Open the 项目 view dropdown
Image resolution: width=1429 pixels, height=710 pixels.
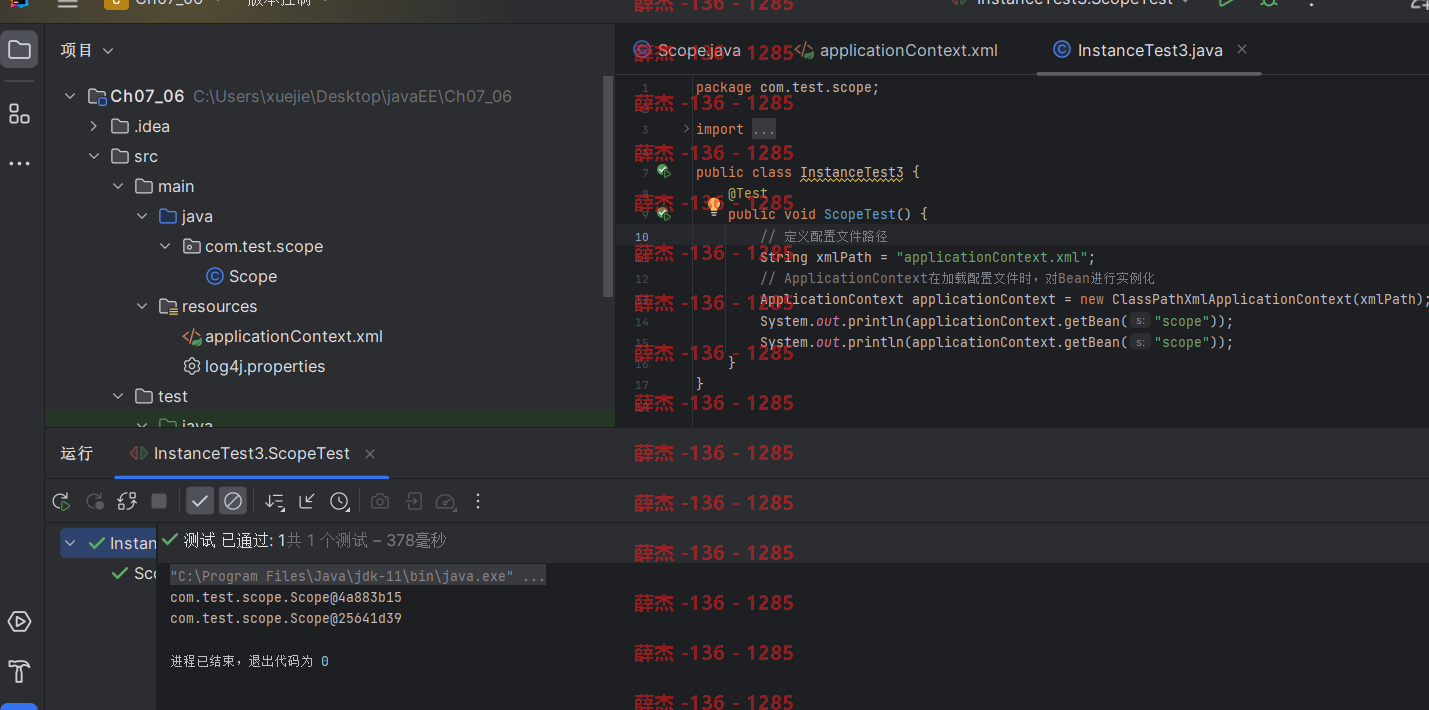pos(87,50)
